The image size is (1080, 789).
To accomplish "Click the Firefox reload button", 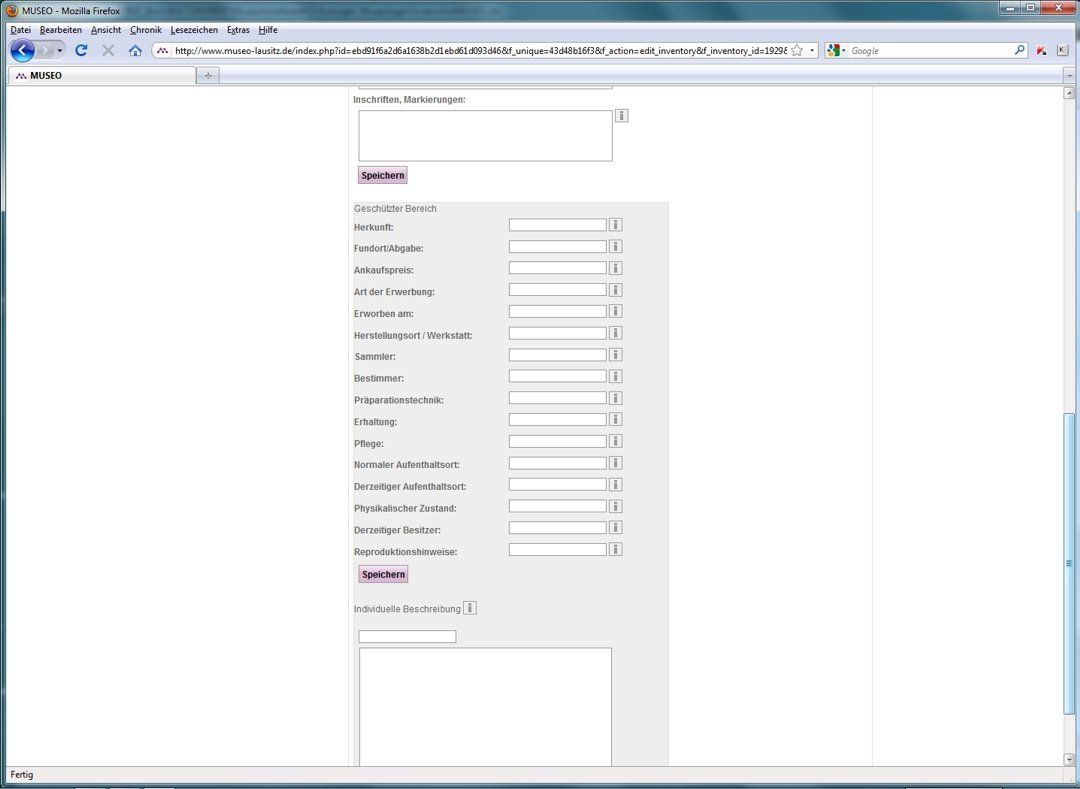I will (x=81, y=50).
